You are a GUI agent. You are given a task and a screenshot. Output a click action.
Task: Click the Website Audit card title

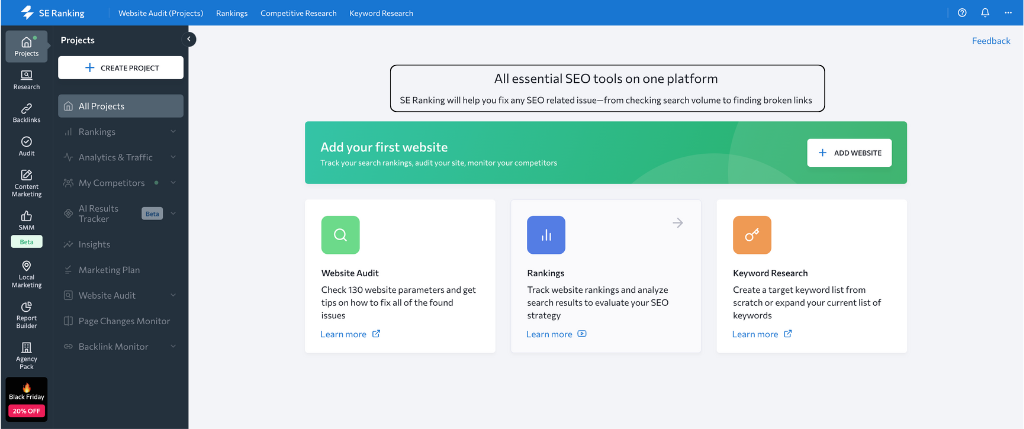point(350,273)
